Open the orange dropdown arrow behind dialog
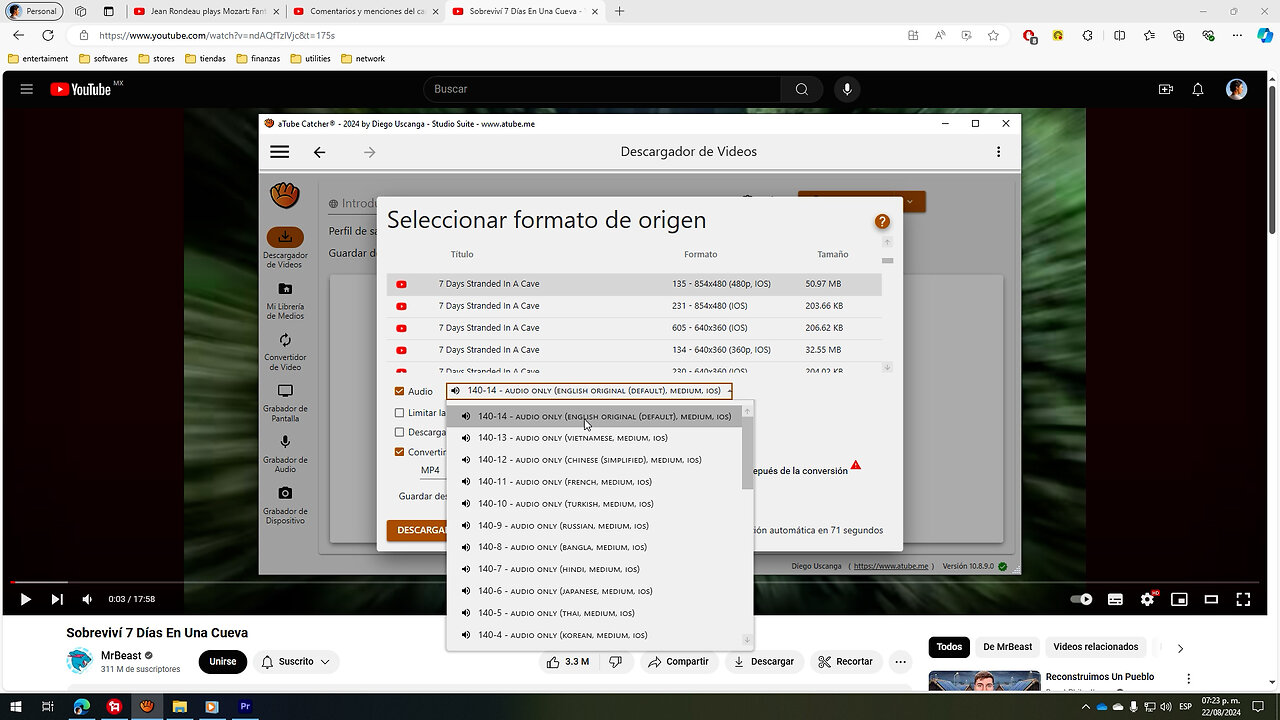1280x720 pixels. (x=910, y=201)
